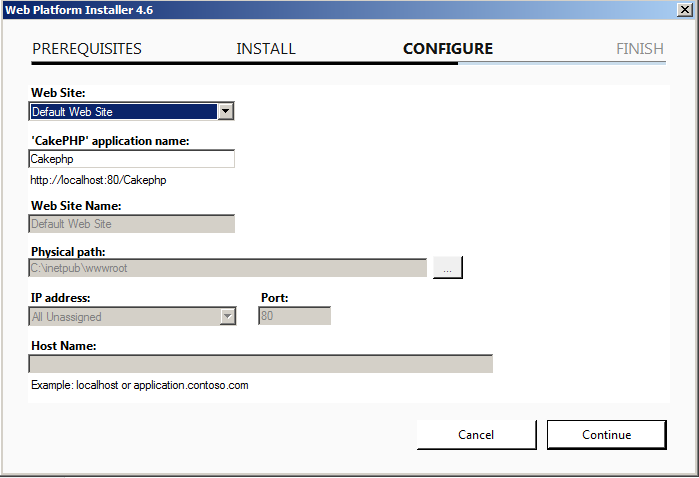The image size is (699, 478).
Task: Click the 'CakePHP' application name field
Action: (x=132, y=159)
